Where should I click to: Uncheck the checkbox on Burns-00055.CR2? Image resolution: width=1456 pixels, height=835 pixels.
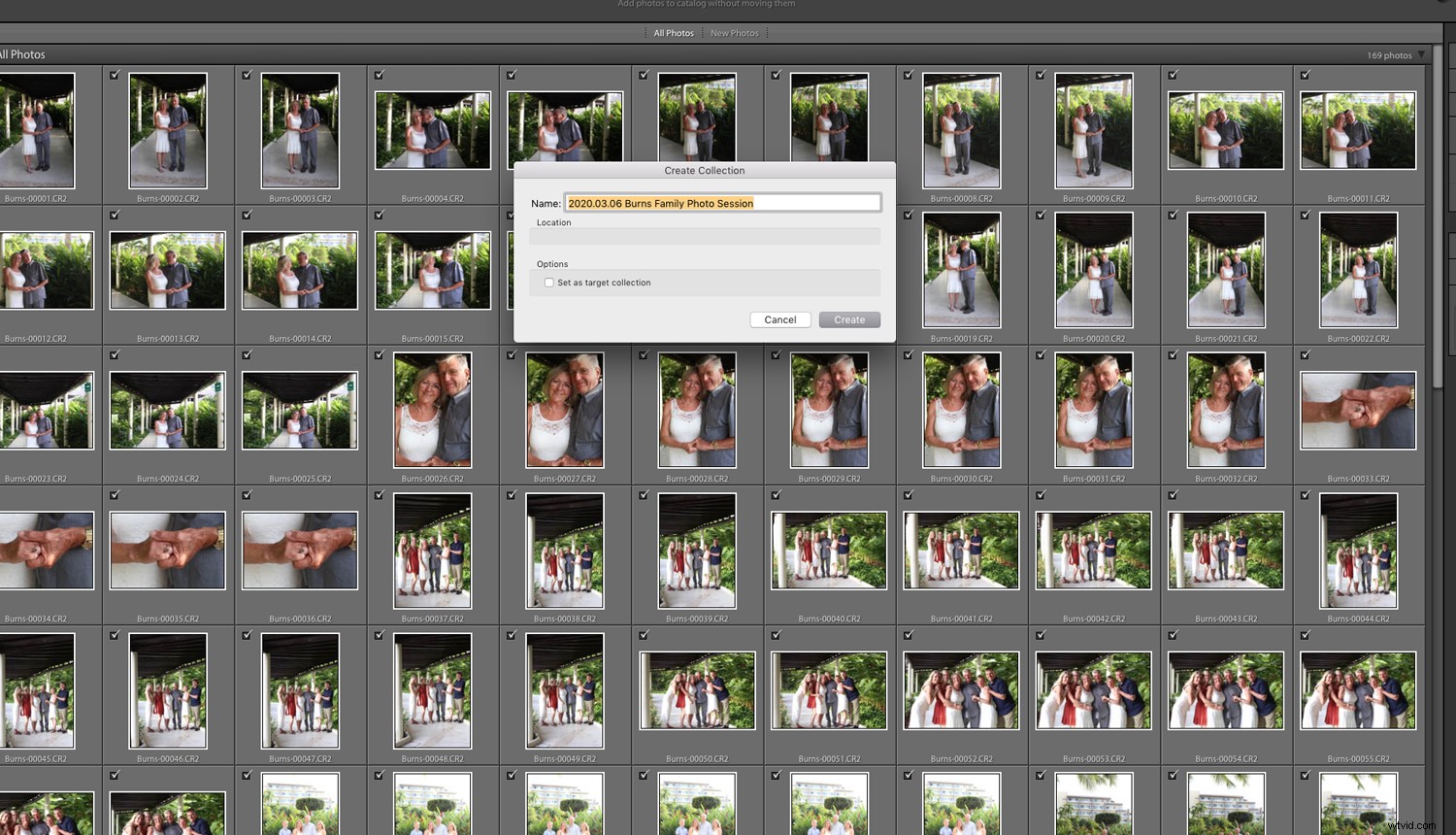tap(1305, 635)
